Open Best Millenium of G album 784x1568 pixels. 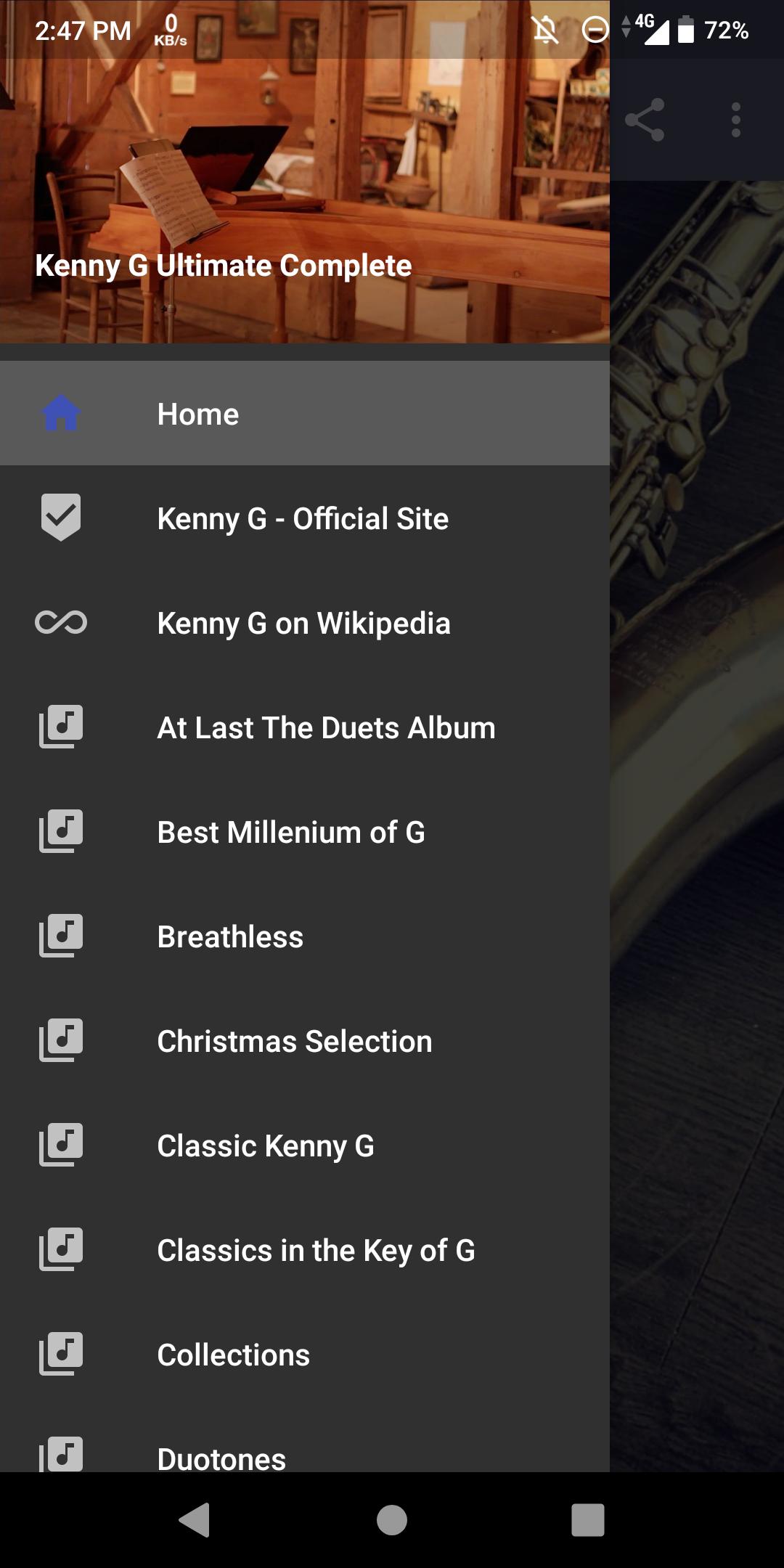[x=305, y=831]
